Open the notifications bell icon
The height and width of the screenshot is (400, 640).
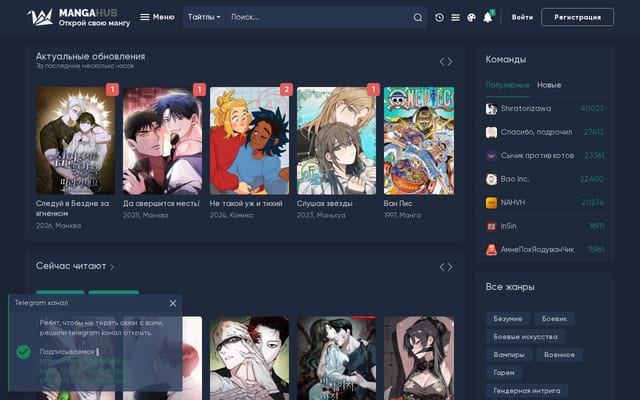488,17
